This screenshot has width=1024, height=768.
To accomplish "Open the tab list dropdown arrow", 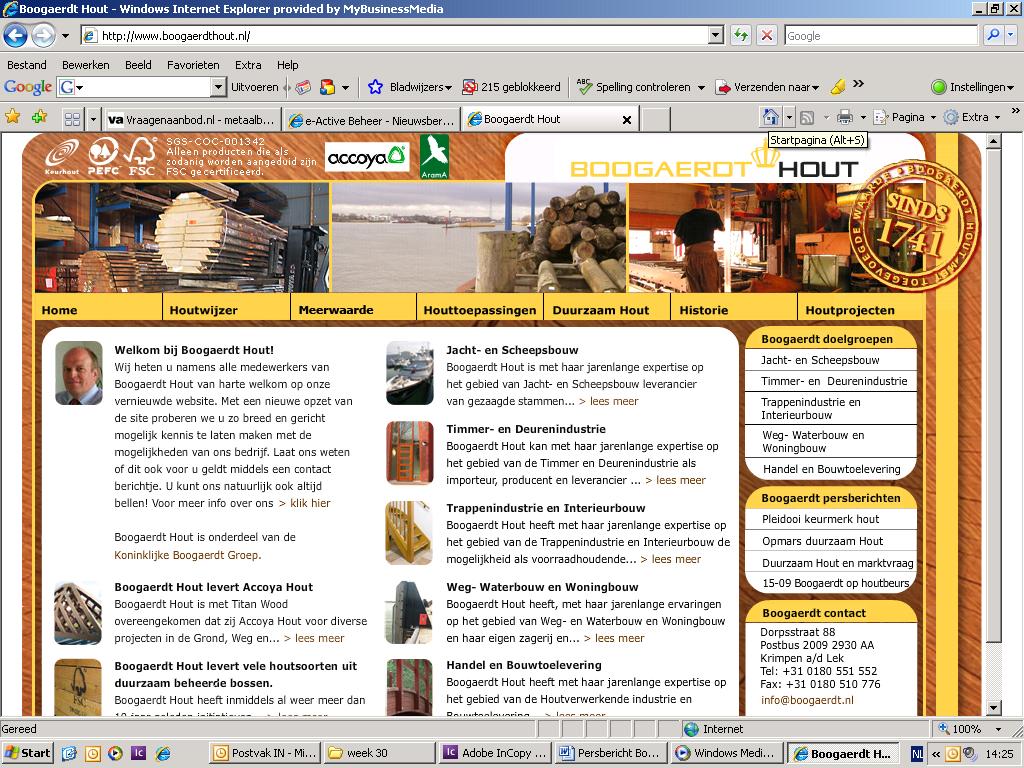I will click(93, 119).
